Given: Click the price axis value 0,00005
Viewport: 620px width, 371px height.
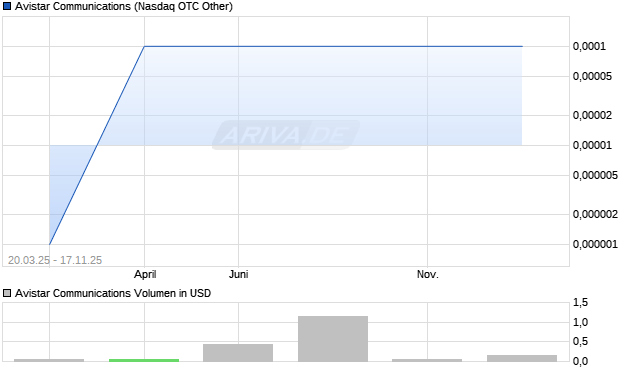Looking at the screenshot, I should coord(592,76).
